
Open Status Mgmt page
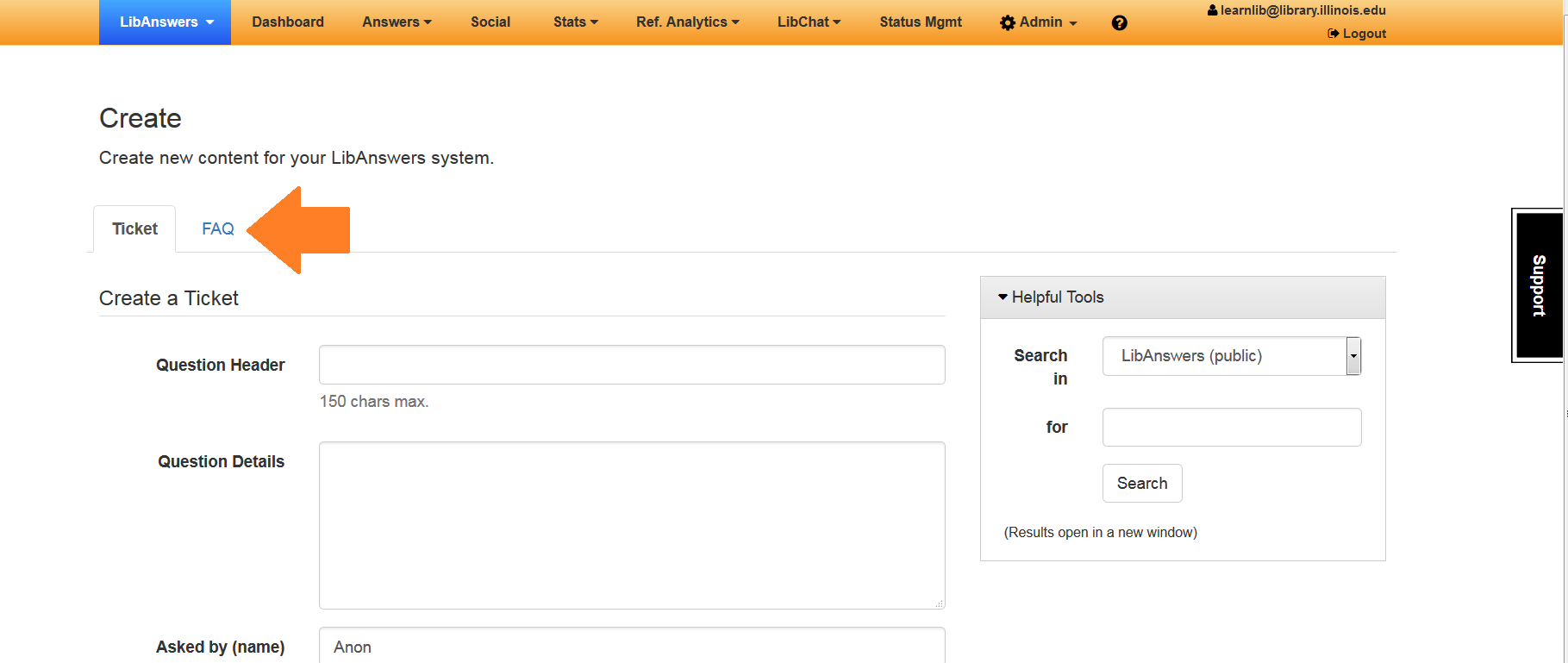click(920, 22)
